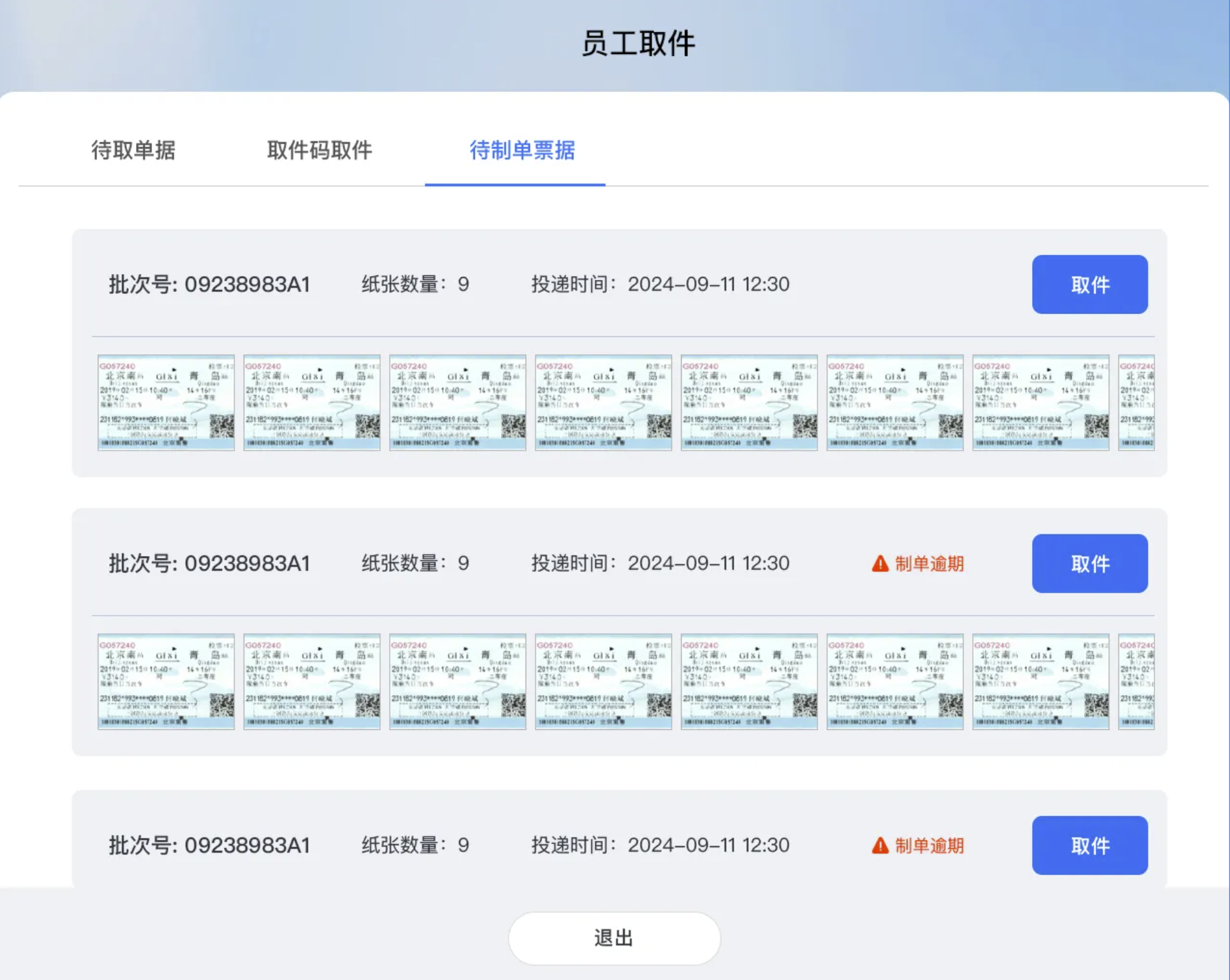Open seventh ticket thumbnail in first batch

pos(1040,402)
